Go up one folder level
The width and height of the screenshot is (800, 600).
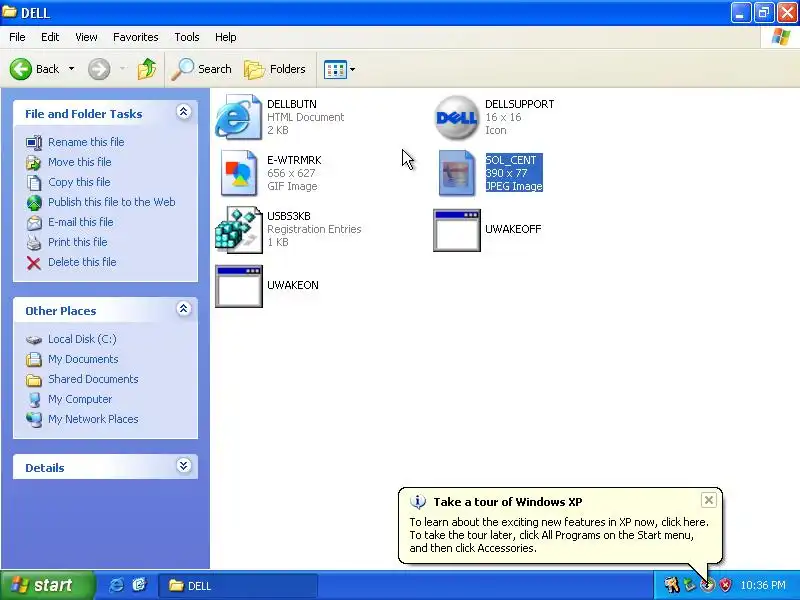147,69
